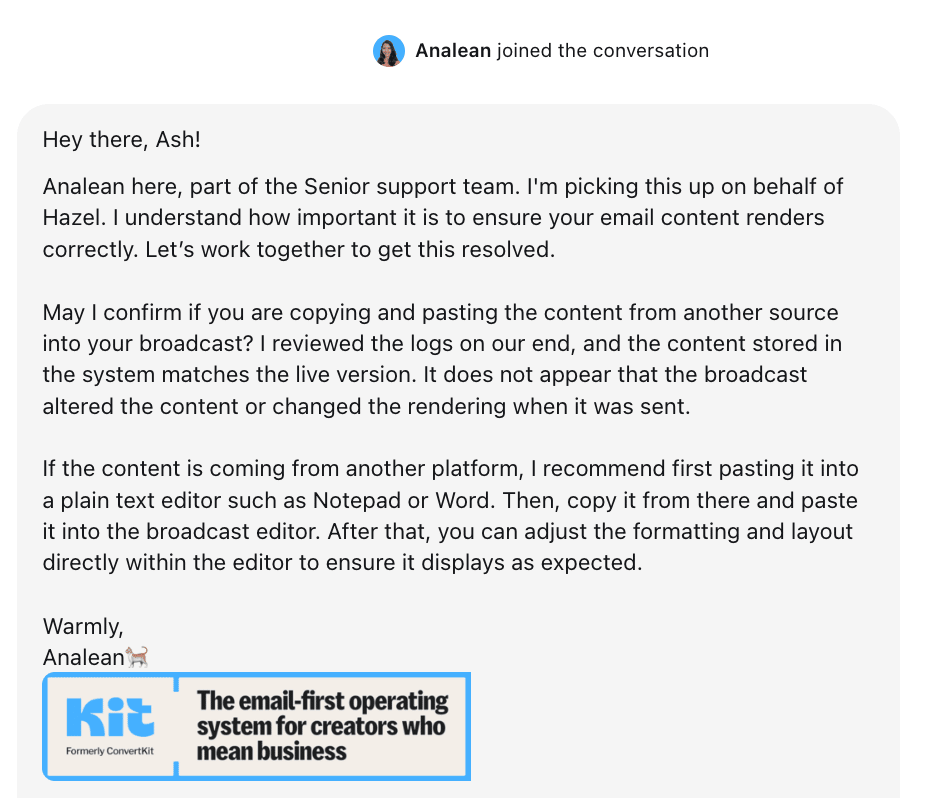Click the word 'Word' after Notepad
Image resolution: width=934 pixels, height=798 pixels.
pos(462,500)
